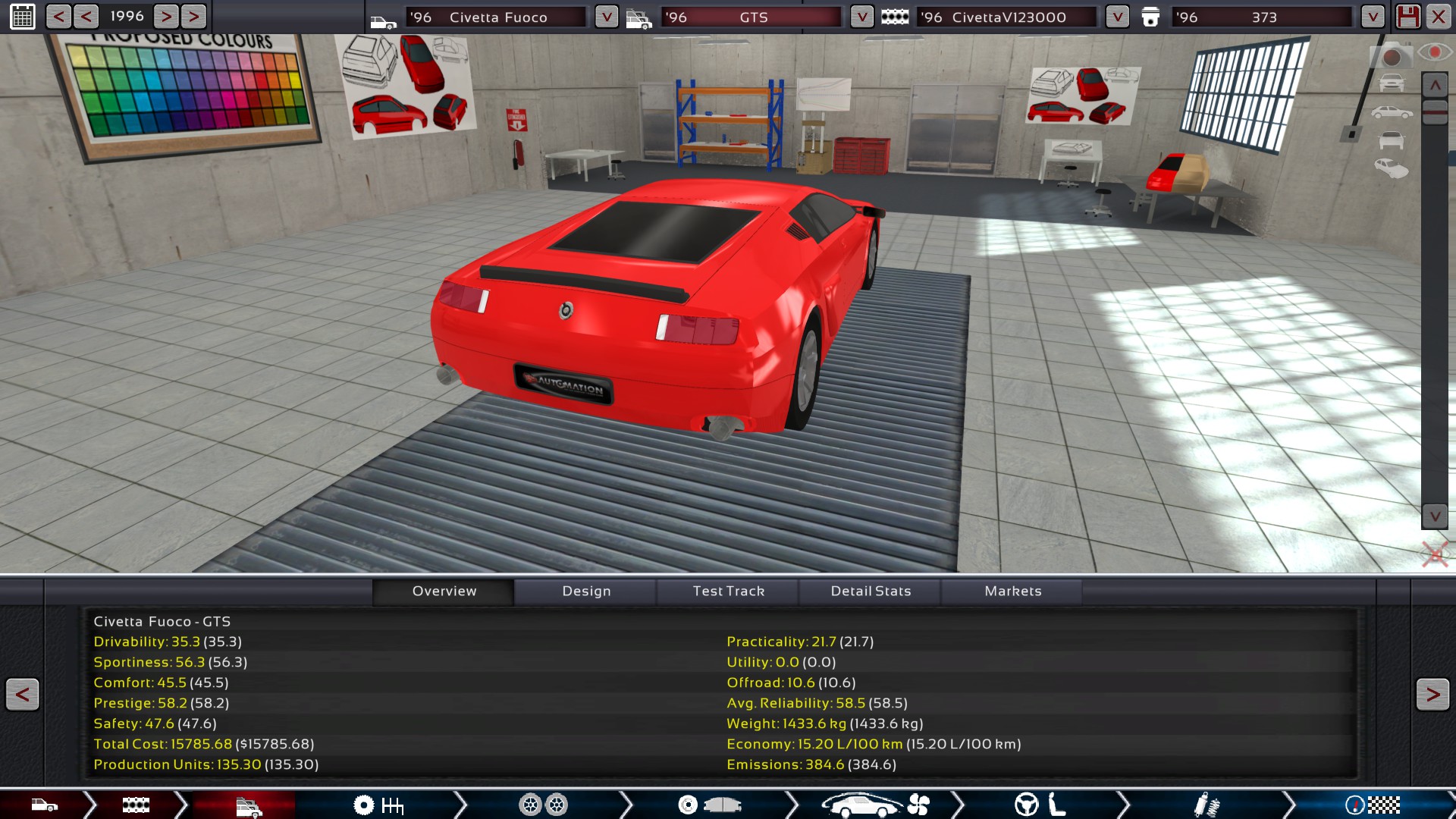This screenshot has width=1456, height=819.
Task: Click the scroll-up arrow on right panel
Action: [x=1435, y=86]
